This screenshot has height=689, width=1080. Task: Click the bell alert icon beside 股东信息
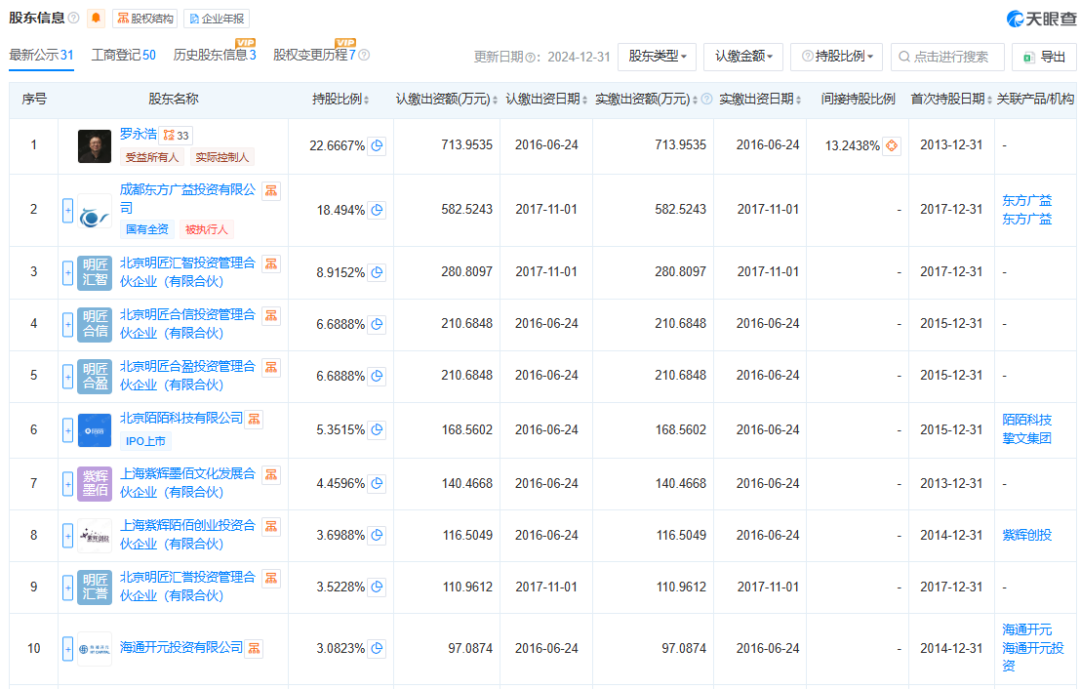pyautogui.click(x=96, y=18)
